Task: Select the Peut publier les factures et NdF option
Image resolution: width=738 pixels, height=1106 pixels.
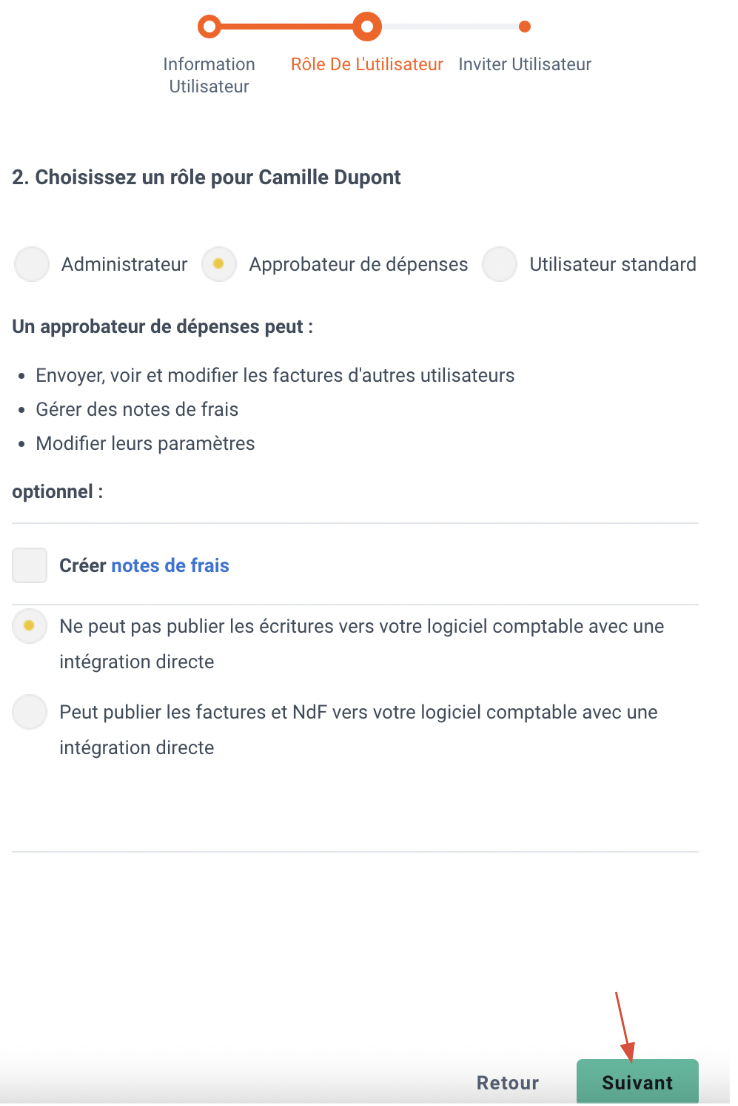Action: [x=30, y=712]
